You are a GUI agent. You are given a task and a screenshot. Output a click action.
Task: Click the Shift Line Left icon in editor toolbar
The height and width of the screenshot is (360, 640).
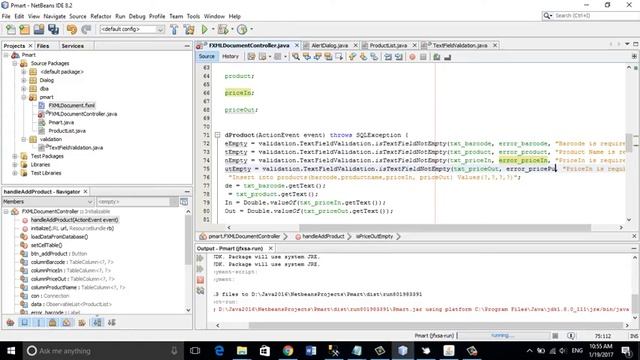coord(388,57)
